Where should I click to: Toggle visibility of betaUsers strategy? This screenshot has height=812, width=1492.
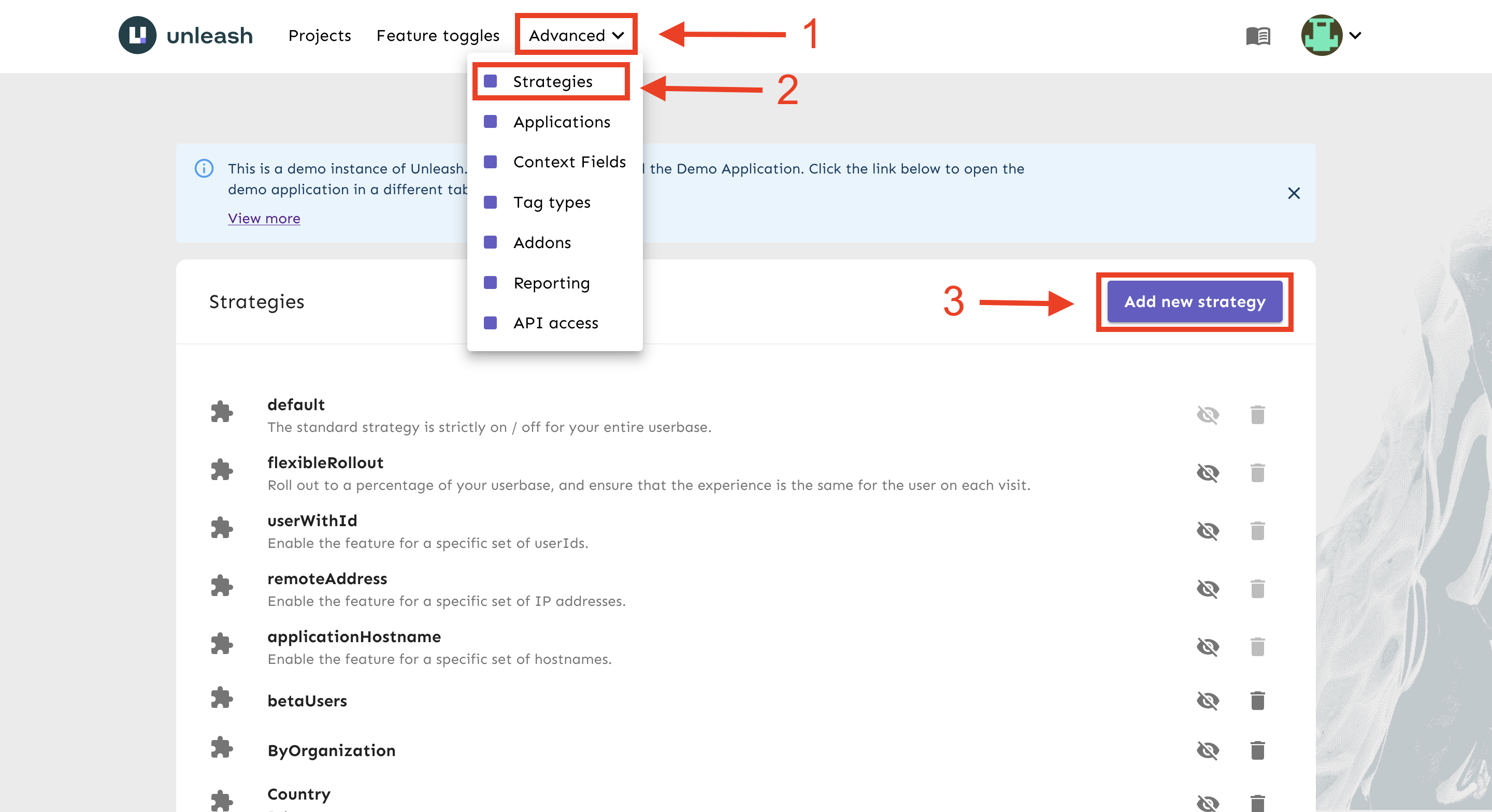(x=1208, y=700)
